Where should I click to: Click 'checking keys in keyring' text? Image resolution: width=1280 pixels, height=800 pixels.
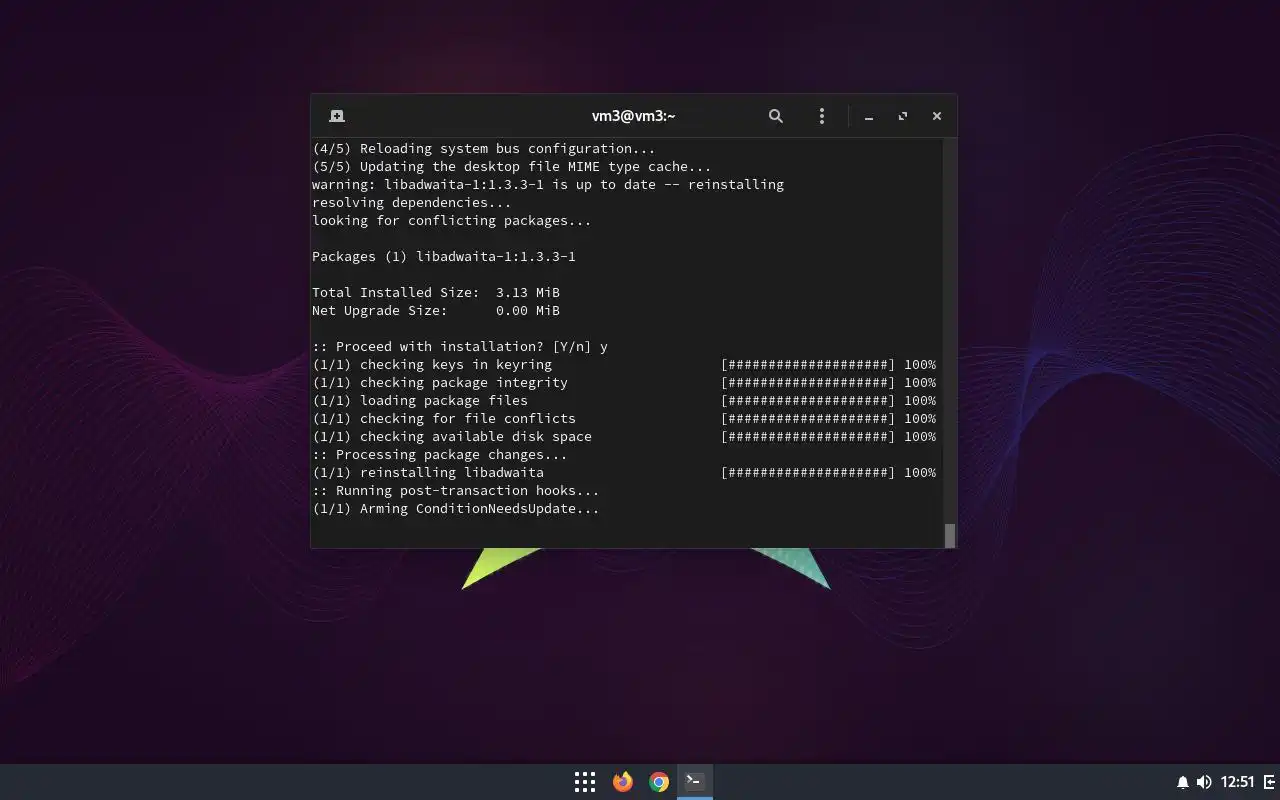point(456,364)
